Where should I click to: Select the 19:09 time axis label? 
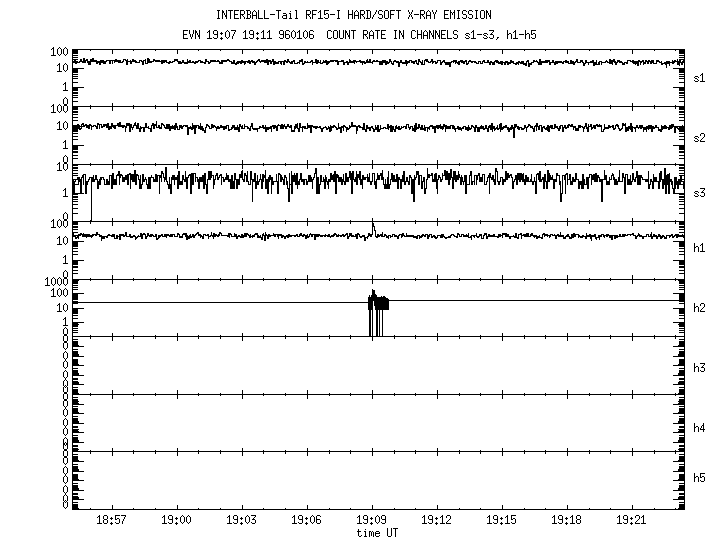coord(371,521)
